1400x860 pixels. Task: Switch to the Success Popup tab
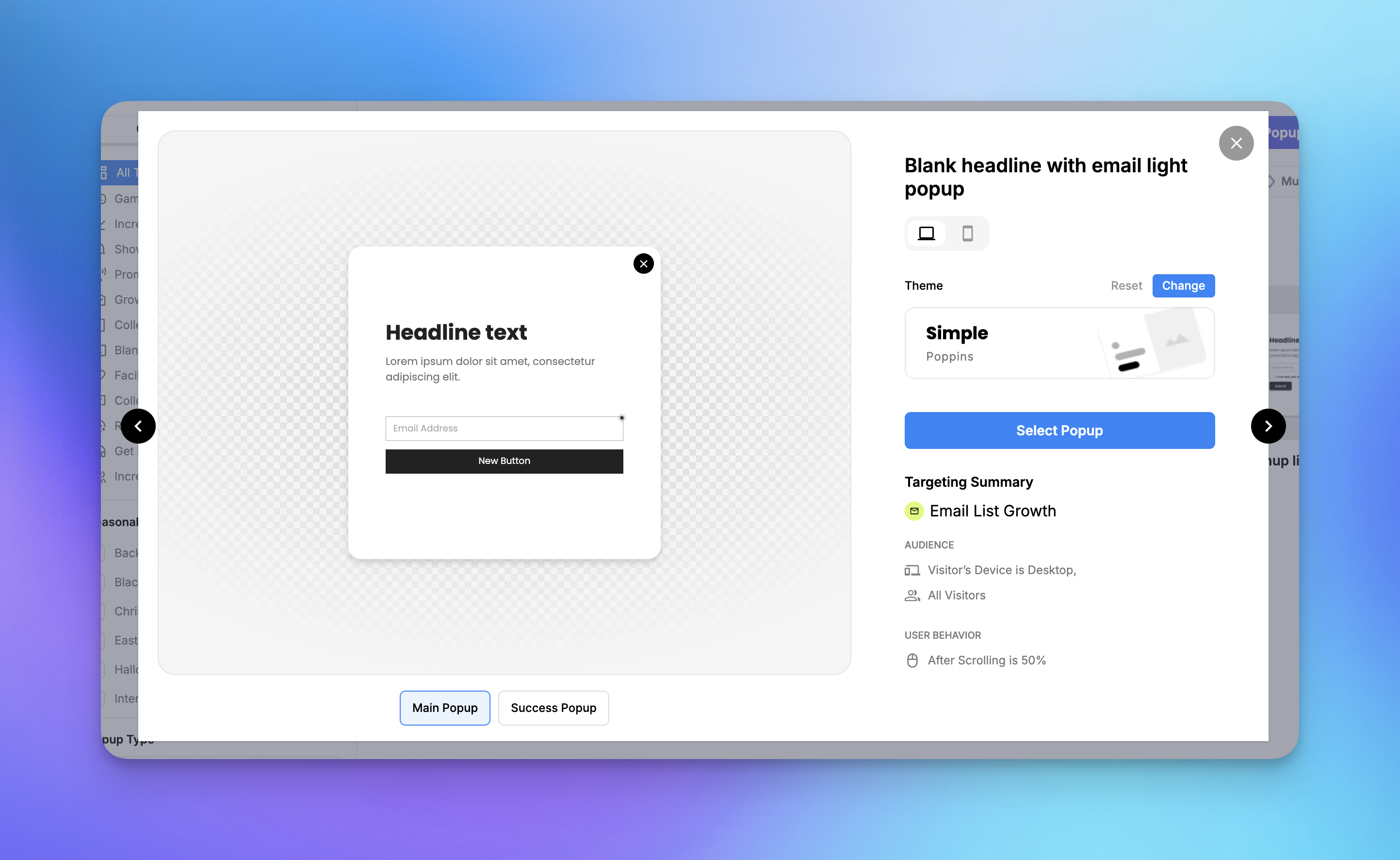553,708
